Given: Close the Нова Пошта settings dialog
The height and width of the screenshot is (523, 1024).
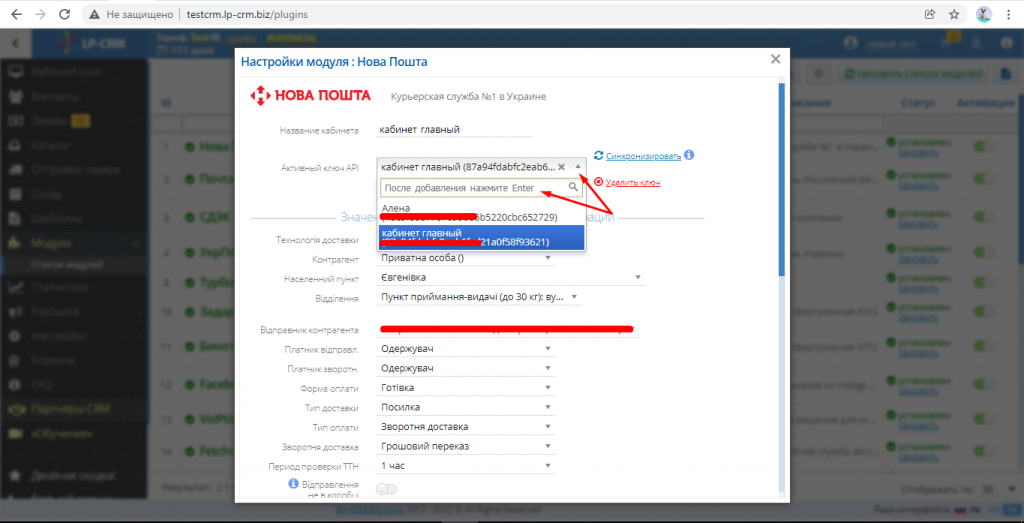Looking at the screenshot, I should [x=775, y=60].
